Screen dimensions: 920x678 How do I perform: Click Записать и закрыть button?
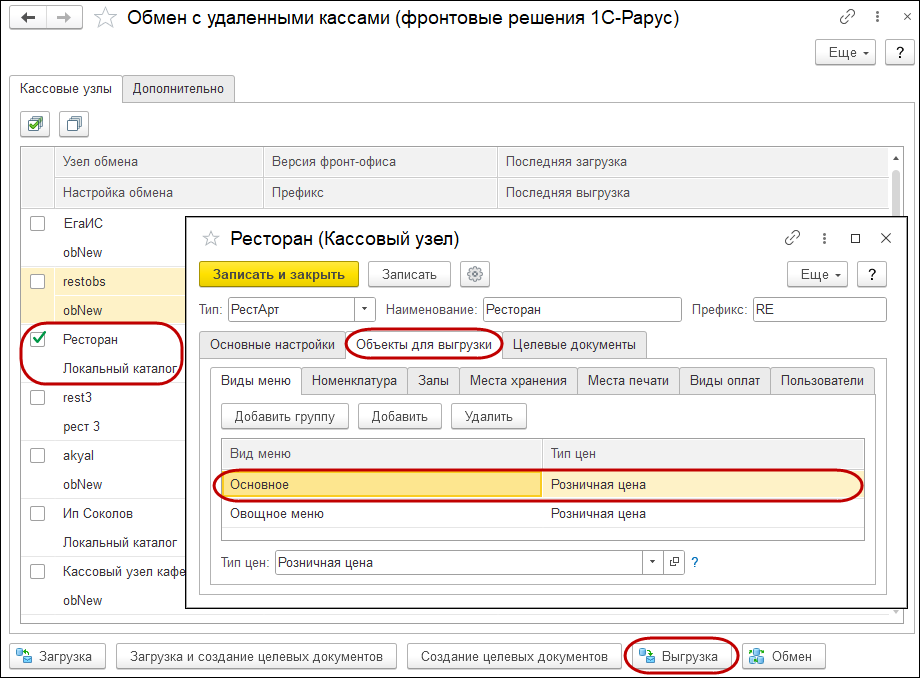click(x=279, y=274)
